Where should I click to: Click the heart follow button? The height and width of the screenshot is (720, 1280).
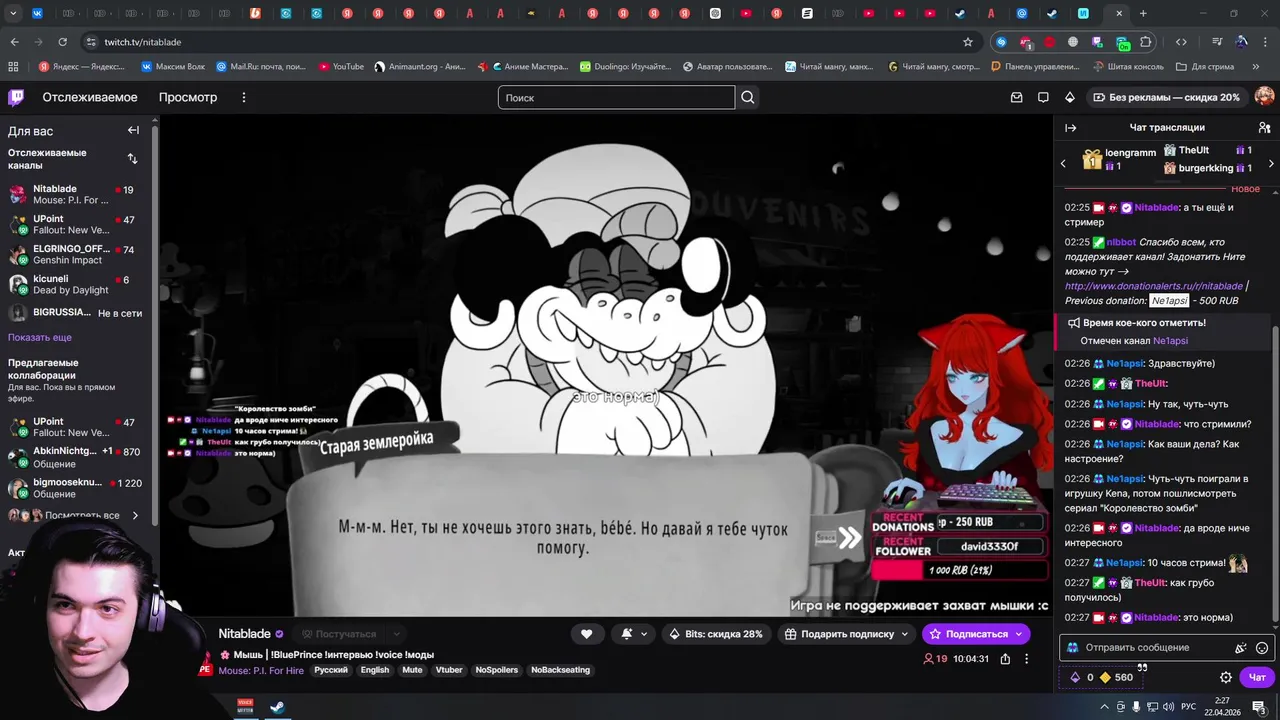coord(587,634)
